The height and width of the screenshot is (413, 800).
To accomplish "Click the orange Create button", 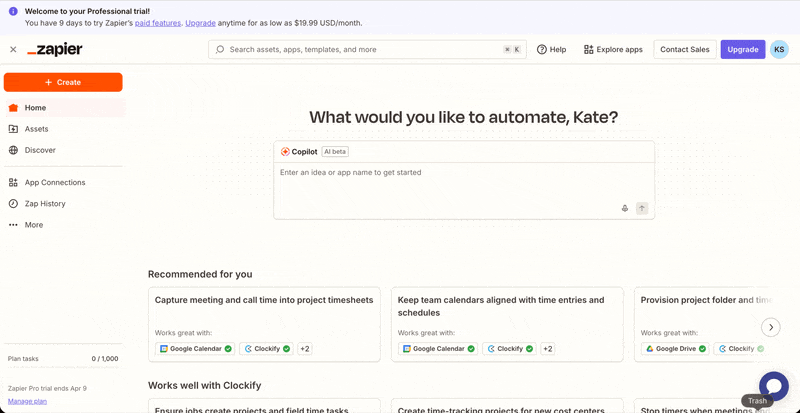I will [x=63, y=82].
